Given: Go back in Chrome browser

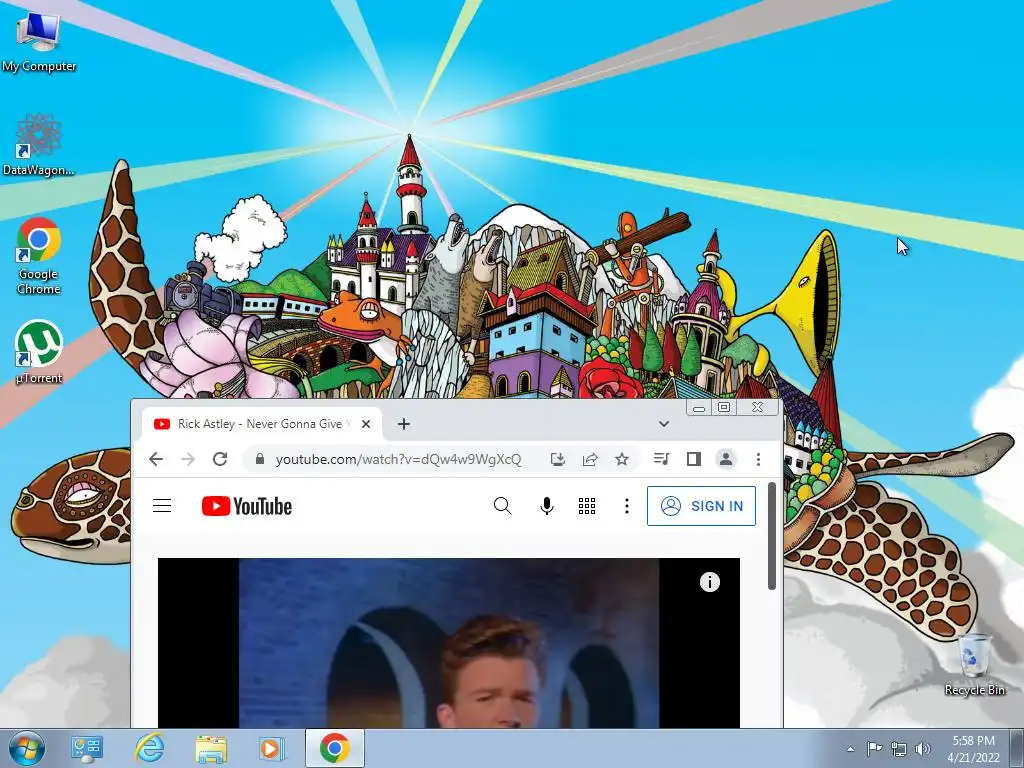Looking at the screenshot, I should click(x=156, y=459).
